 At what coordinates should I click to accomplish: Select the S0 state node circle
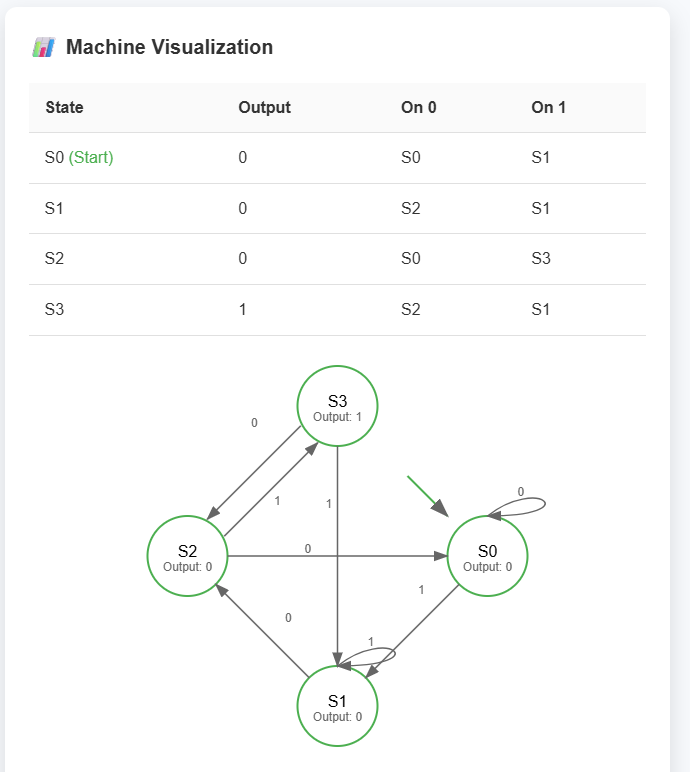(487, 556)
